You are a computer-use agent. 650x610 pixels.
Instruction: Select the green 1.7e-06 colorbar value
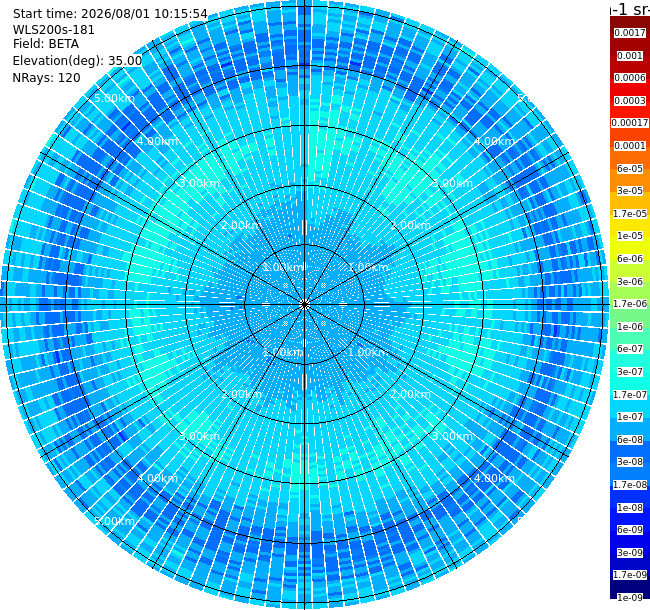[x=630, y=304]
